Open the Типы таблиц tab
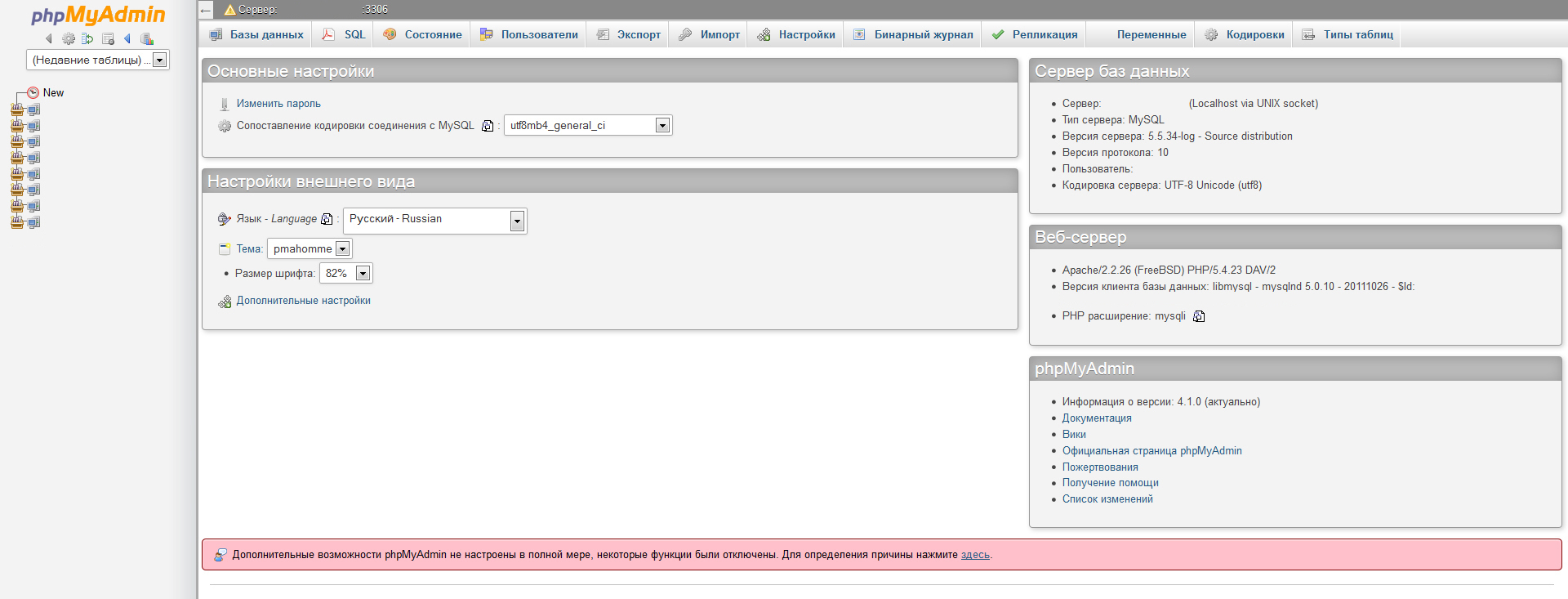Screen dimensions: 1568x599 1347,34
